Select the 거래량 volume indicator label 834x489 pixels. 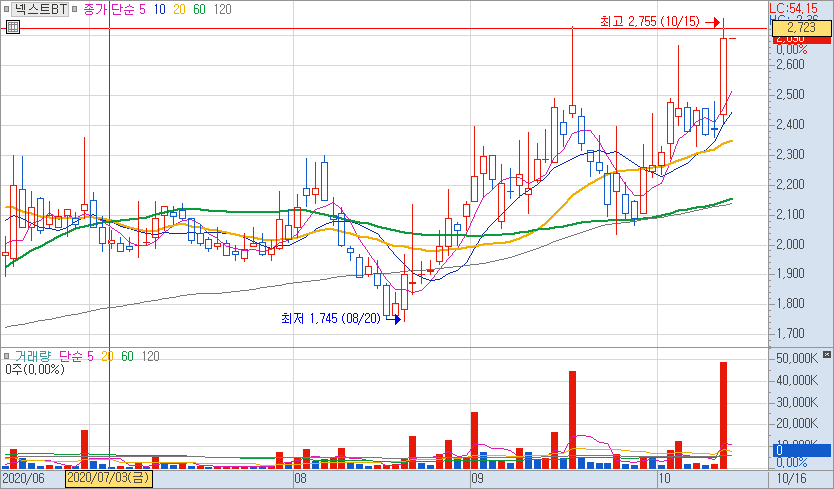coord(32,356)
